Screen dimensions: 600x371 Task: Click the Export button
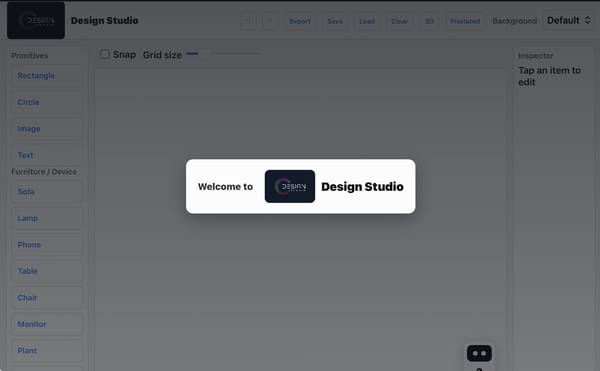pyautogui.click(x=300, y=21)
